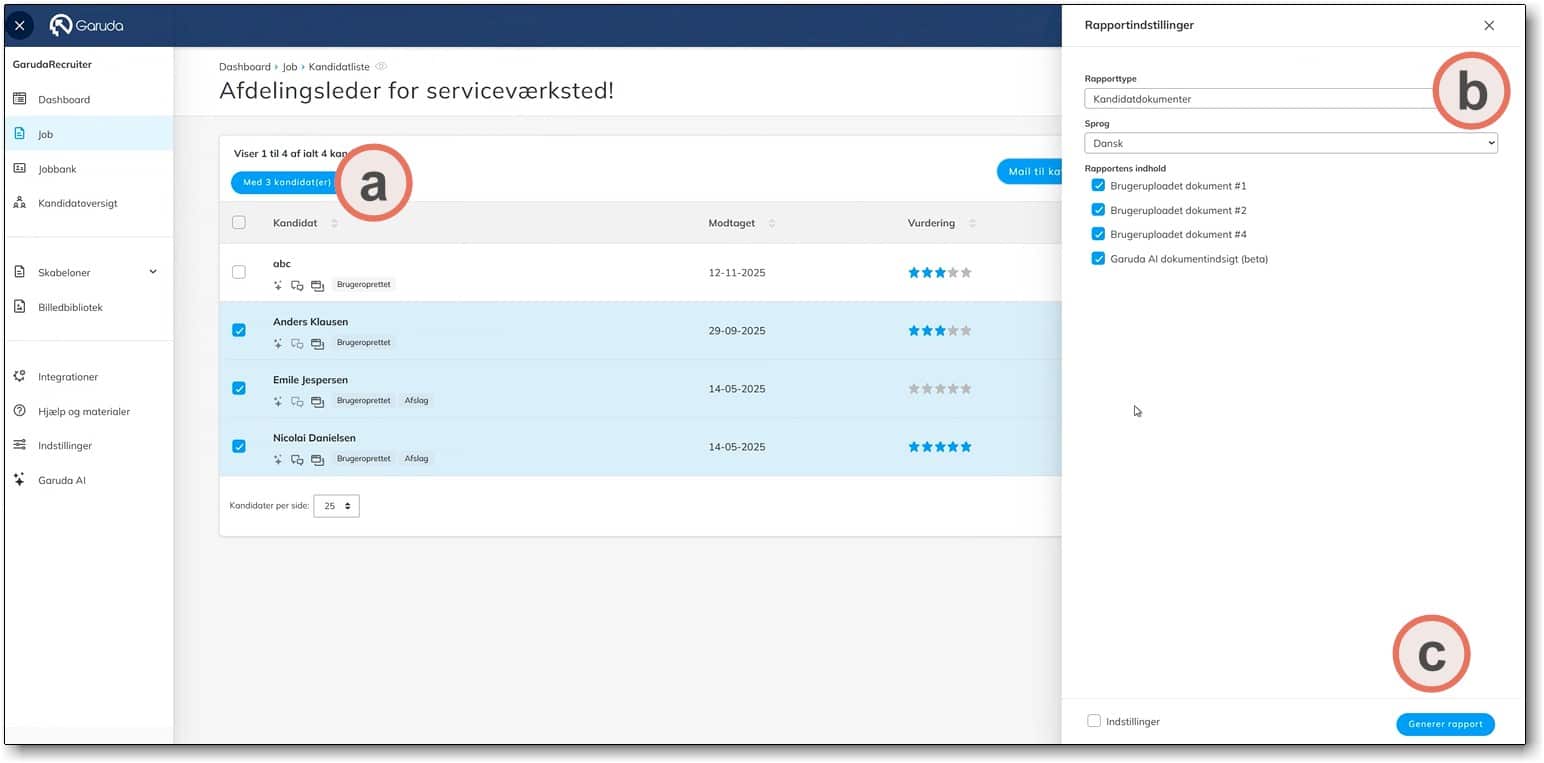
Task: Click documents icon under Nicolai Danielsen
Action: coord(317,459)
